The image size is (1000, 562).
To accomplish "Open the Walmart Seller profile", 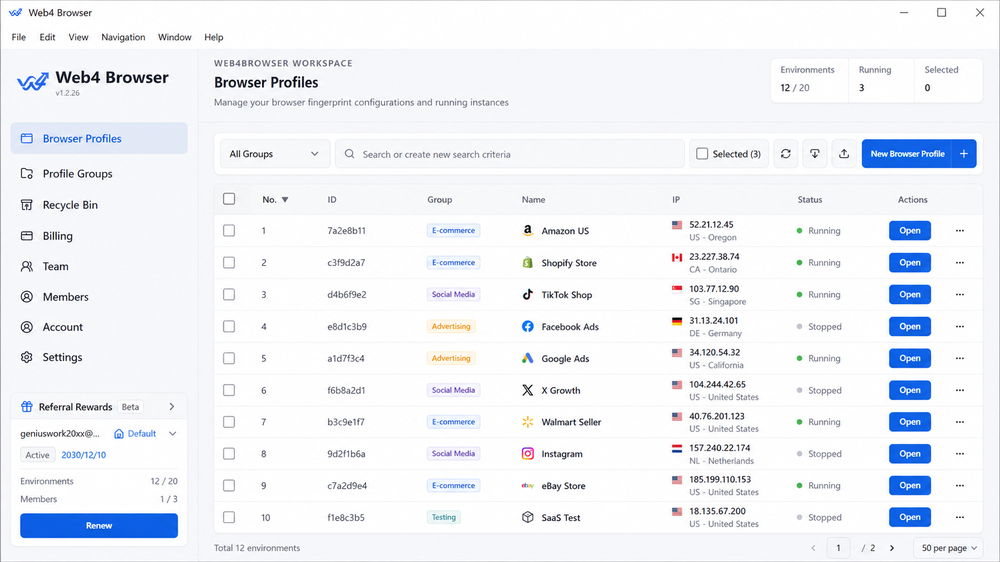I will (909, 422).
